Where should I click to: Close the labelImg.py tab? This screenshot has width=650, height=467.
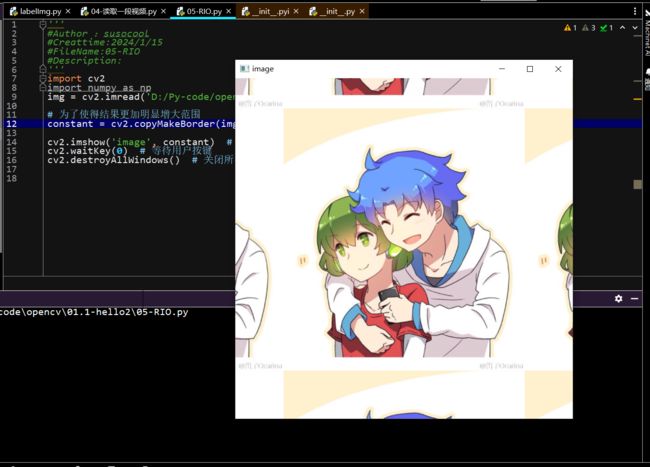coord(69,11)
